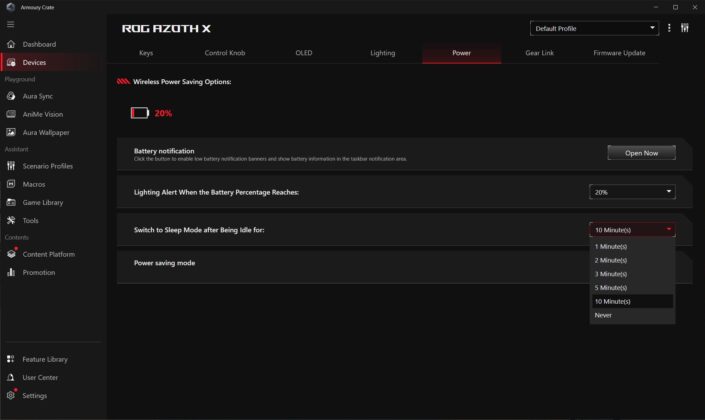Click the Dashboard home icon
Viewport: 705px width, 420px height.
pyautogui.click(x=11, y=44)
